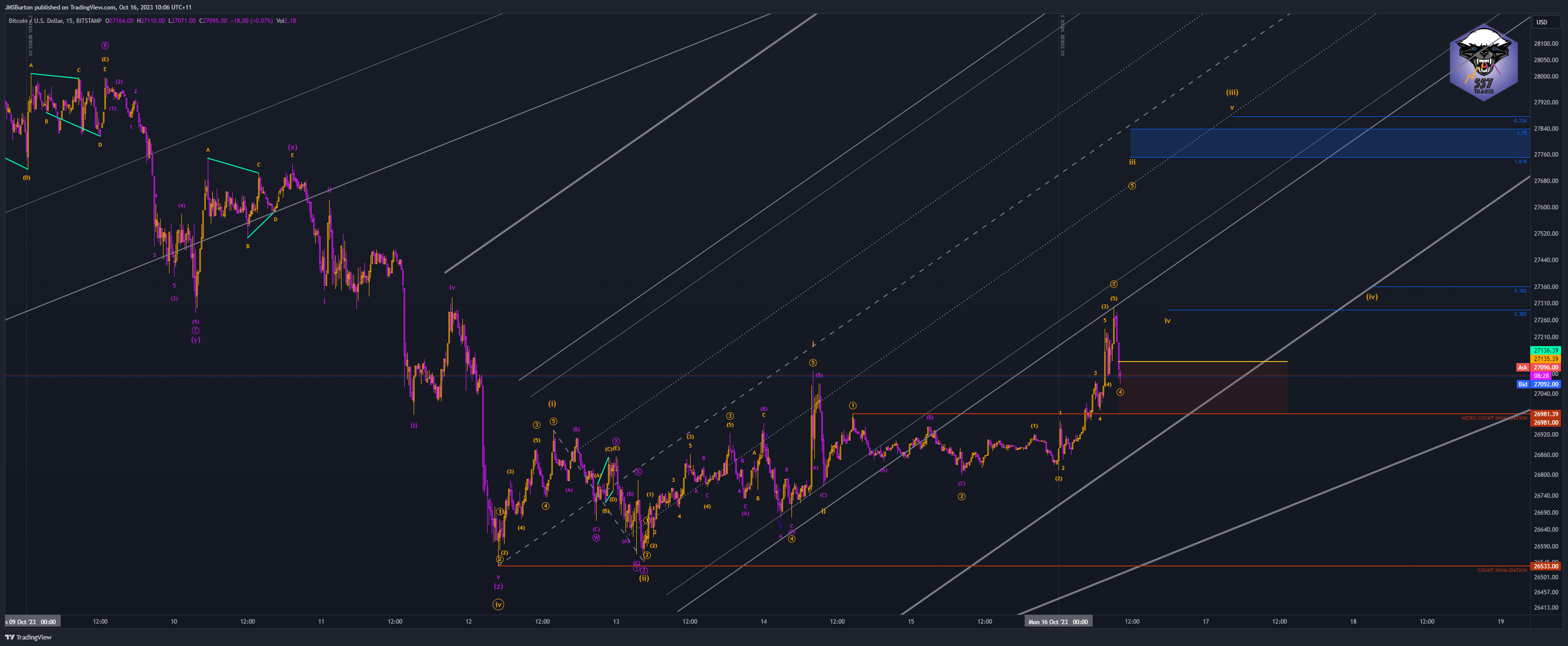Click the 27440.00 price axis label
1568x646 pixels.
click(x=1546, y=260)
